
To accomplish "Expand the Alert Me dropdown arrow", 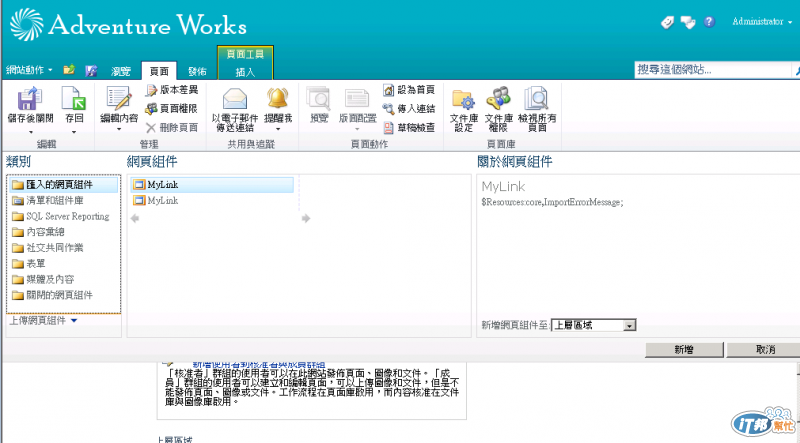I will (x=278, y=129).
